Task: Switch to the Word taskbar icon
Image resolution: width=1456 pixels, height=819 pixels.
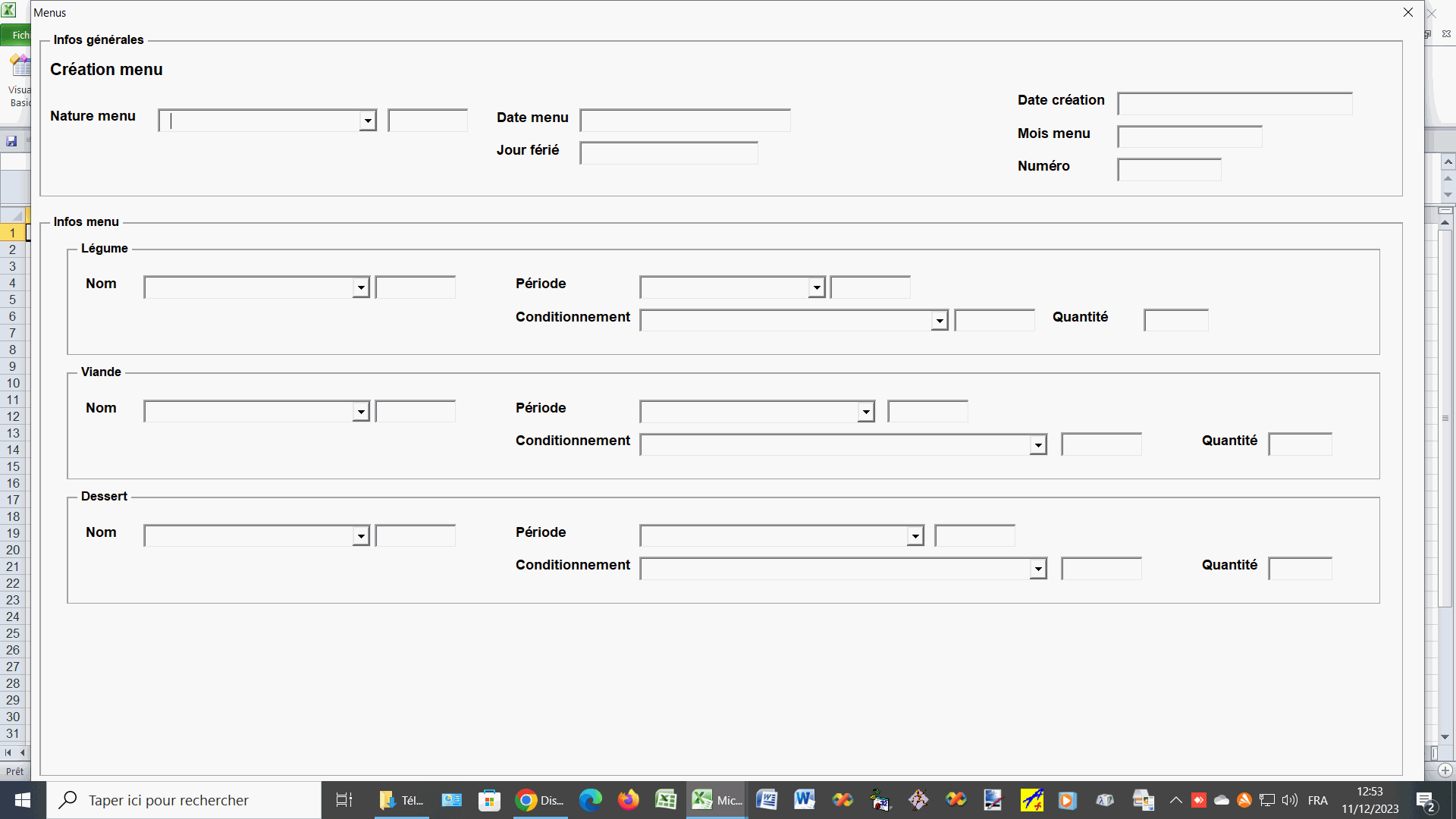Action: coord(804,800)
